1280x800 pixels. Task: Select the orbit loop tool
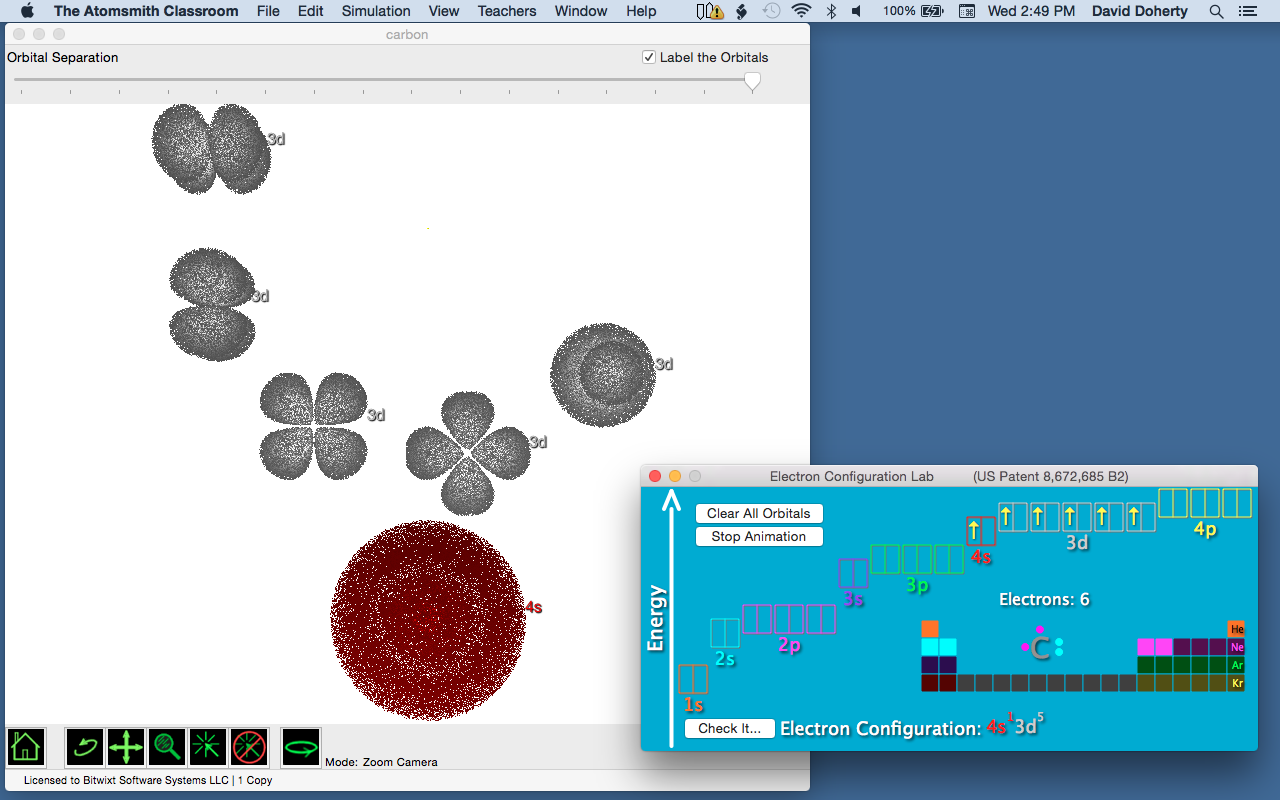(299, 747)
